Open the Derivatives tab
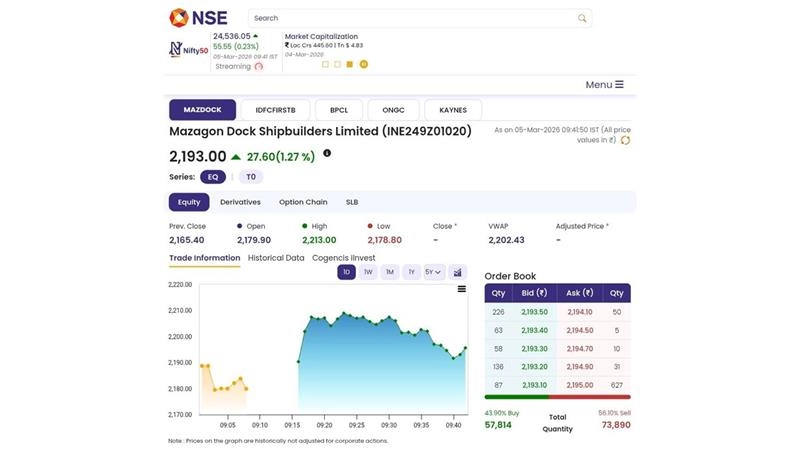Image resolution: width=800 pixels, height=450 pixels. (x=240, y=202)
